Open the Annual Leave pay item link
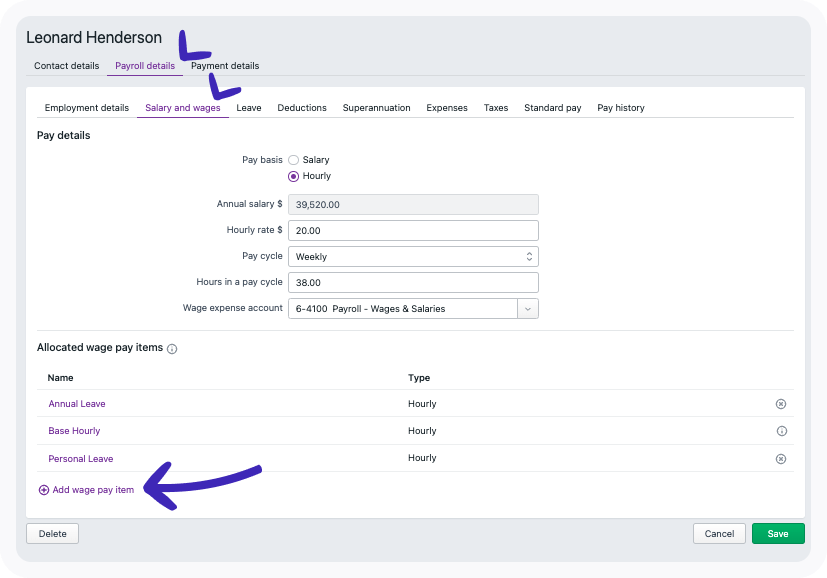Viewport: 827px width, 578px height. [77, 404]
